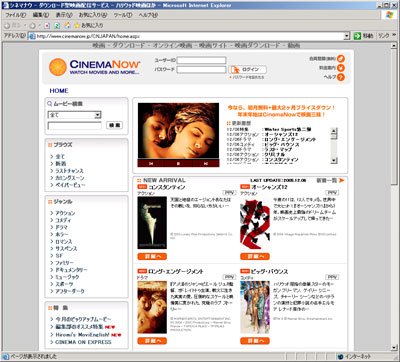This screenshot has height=362, width=400.
Task: Click 詳細へ button under ビッグ・バウンス
Action: [x=255, y=341]
